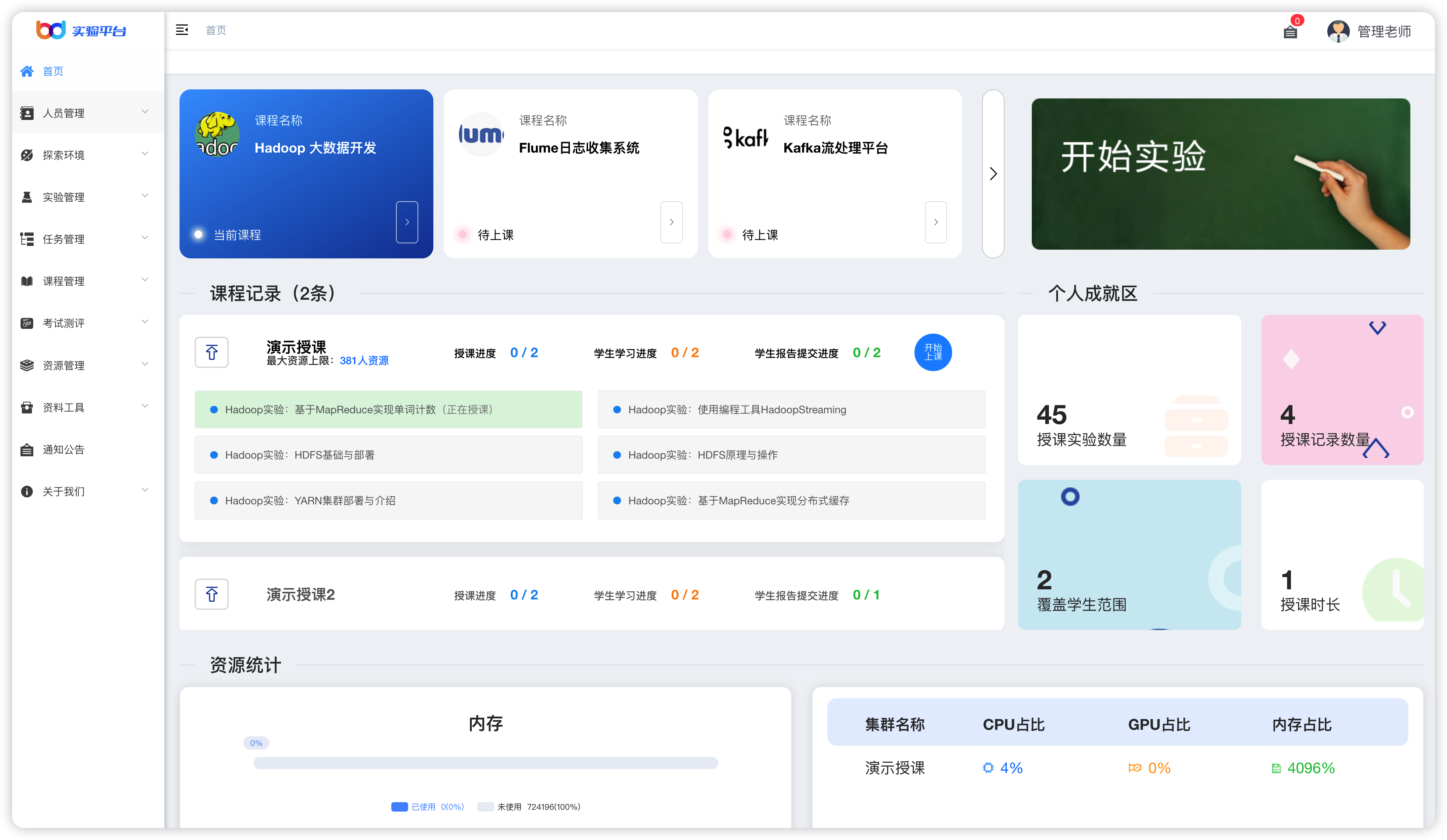Image resolution: width=1447 pixels, height=840 pixels.
Task: Go to 首页 in the sidebar
Action: click(53, 71)
